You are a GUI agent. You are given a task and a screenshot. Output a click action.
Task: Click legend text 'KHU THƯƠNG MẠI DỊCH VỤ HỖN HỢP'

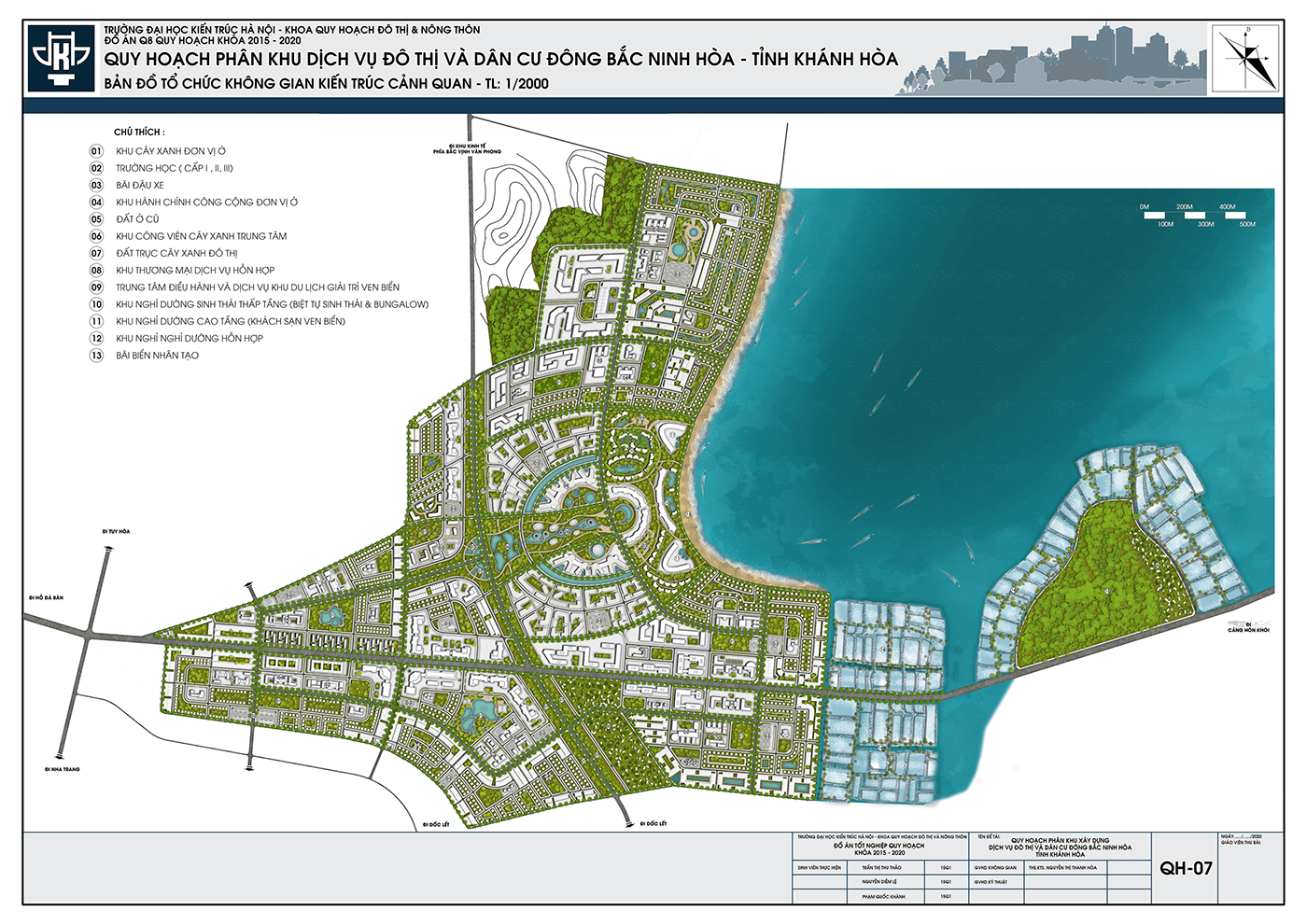195,271
